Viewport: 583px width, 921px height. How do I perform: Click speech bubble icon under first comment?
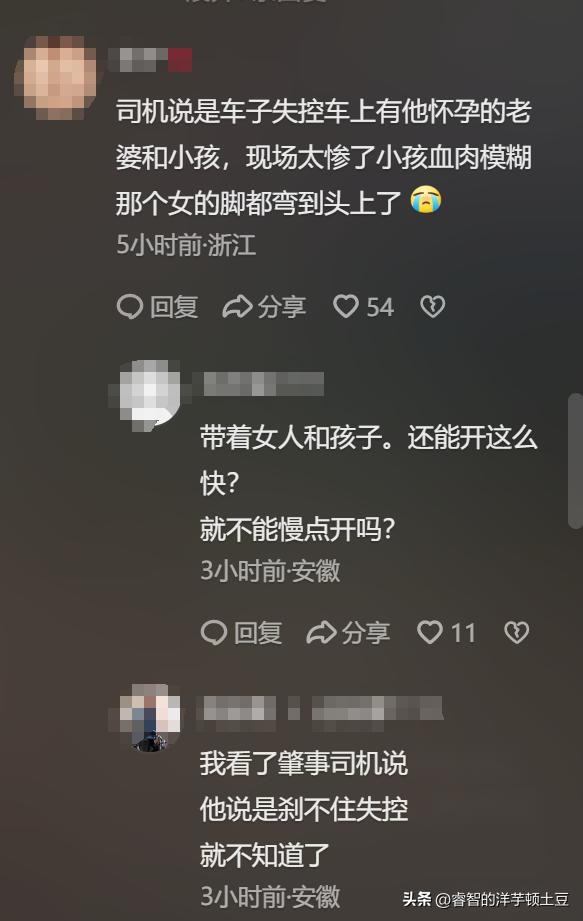coord(130,307)
